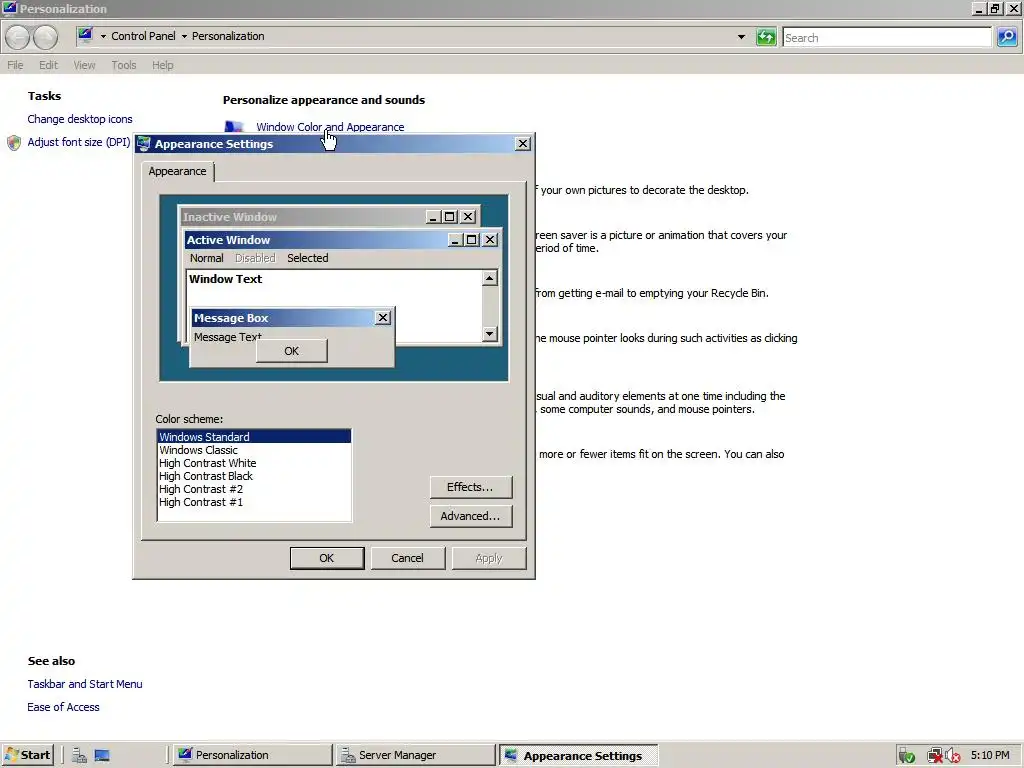The height and width of the screenshot is (768, 1024).
Task: Expand dropdown arrow before Personalization breadcrumb
Action: 184,36
